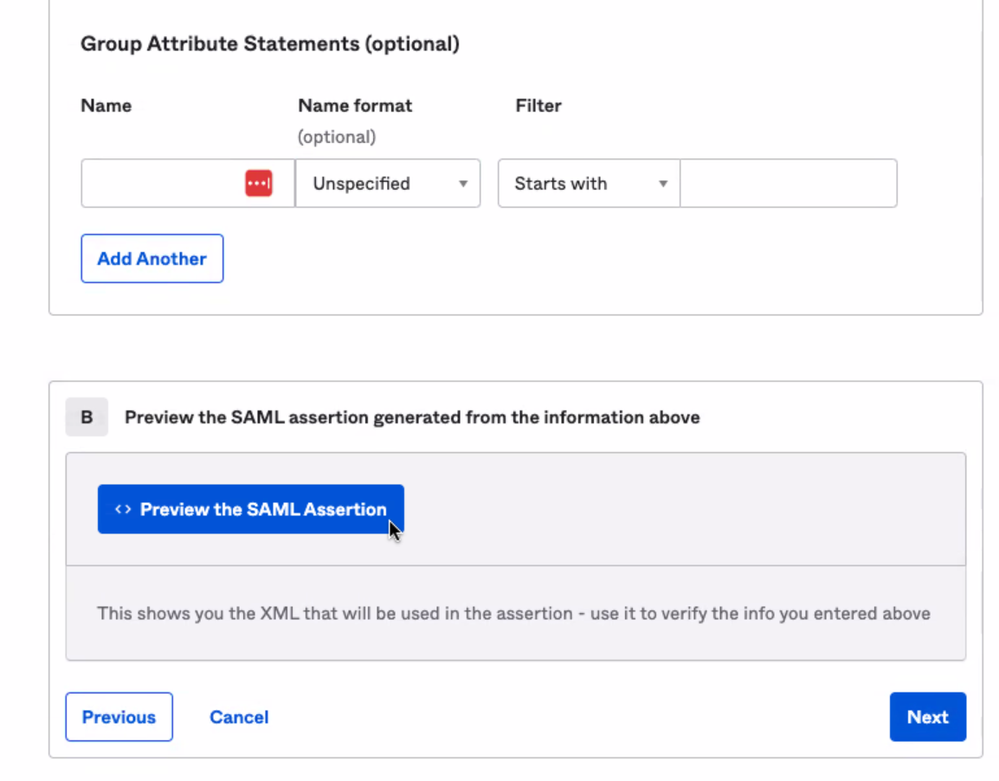Click the section B heading text
The width and height of the screenshot is (999, 781).
412,417
